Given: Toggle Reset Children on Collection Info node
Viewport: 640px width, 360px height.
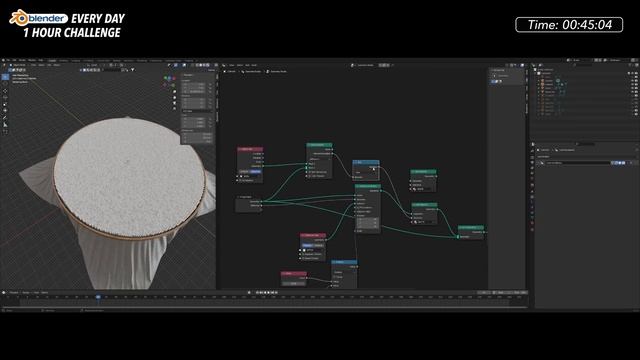Looking at the screenshot, I should tap(302, 258).
